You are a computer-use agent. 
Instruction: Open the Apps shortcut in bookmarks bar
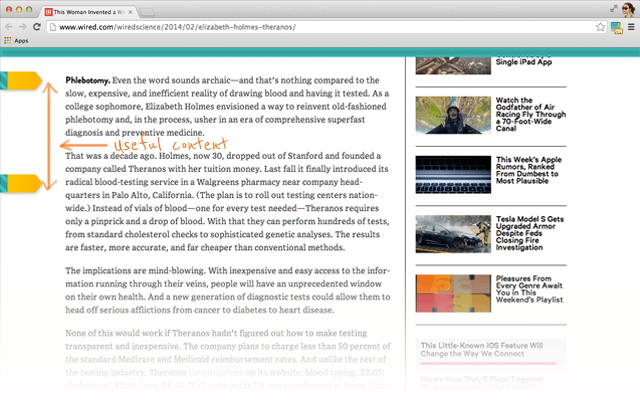click(16, 40)
